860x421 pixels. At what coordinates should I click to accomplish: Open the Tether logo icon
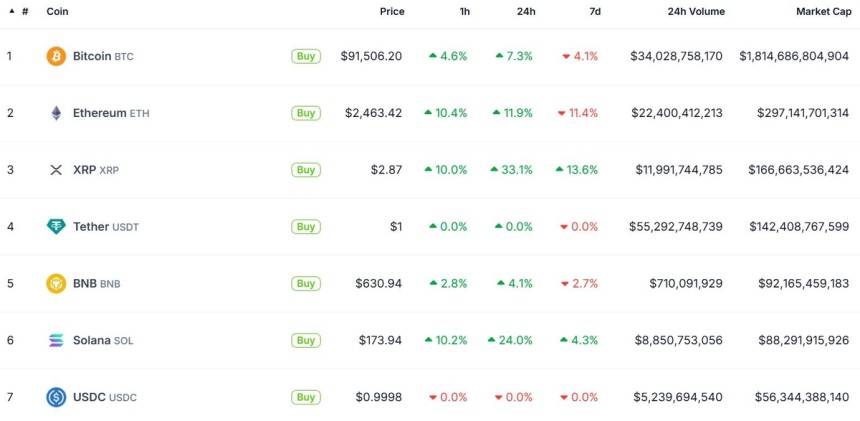click(x=56, y=226)
